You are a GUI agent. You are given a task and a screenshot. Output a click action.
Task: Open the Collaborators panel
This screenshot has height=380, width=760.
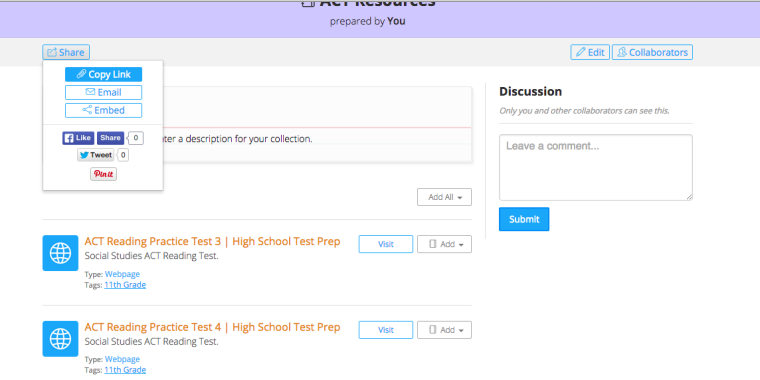point(652,52)
